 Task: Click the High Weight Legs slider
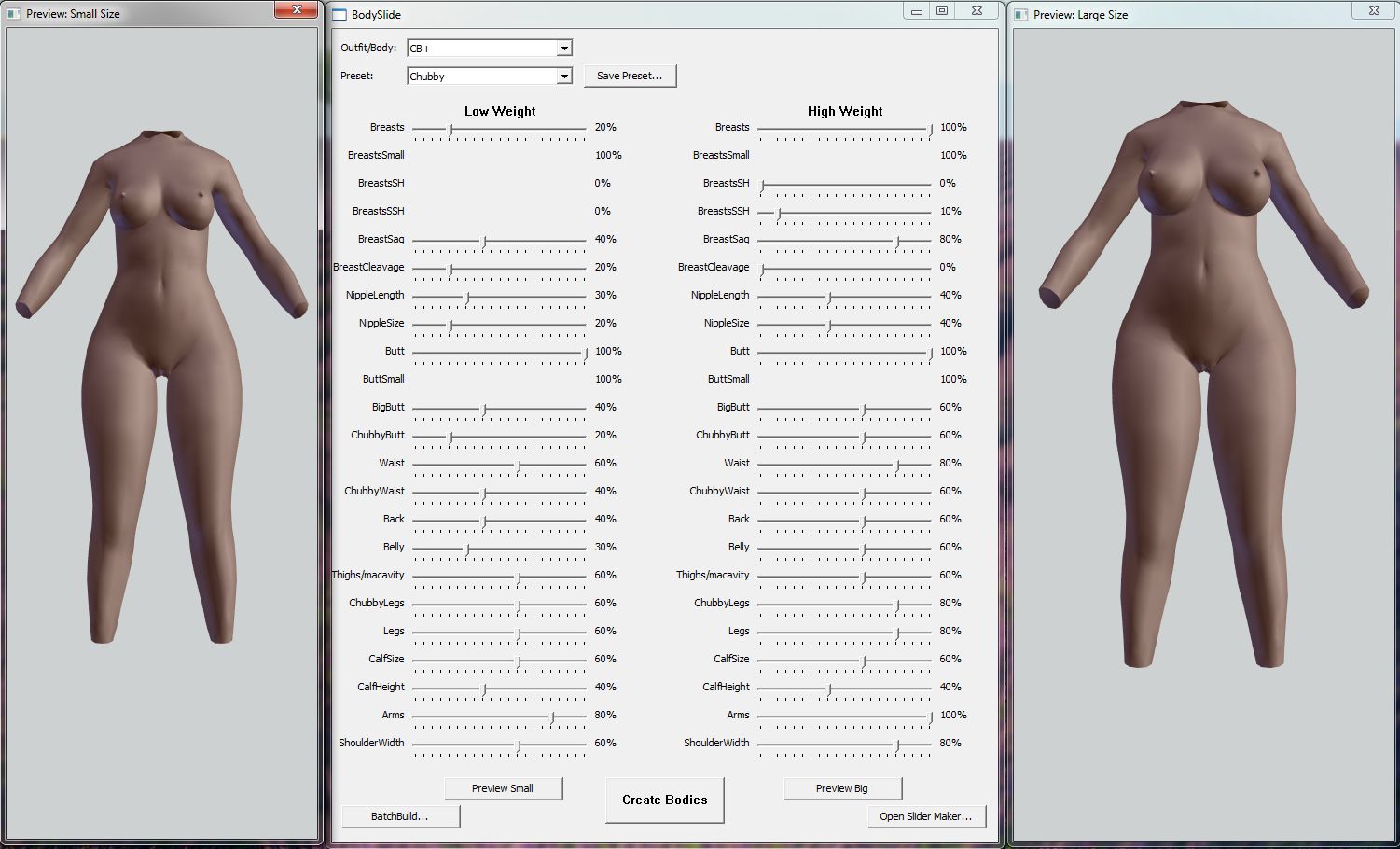[x=844, y=635]
